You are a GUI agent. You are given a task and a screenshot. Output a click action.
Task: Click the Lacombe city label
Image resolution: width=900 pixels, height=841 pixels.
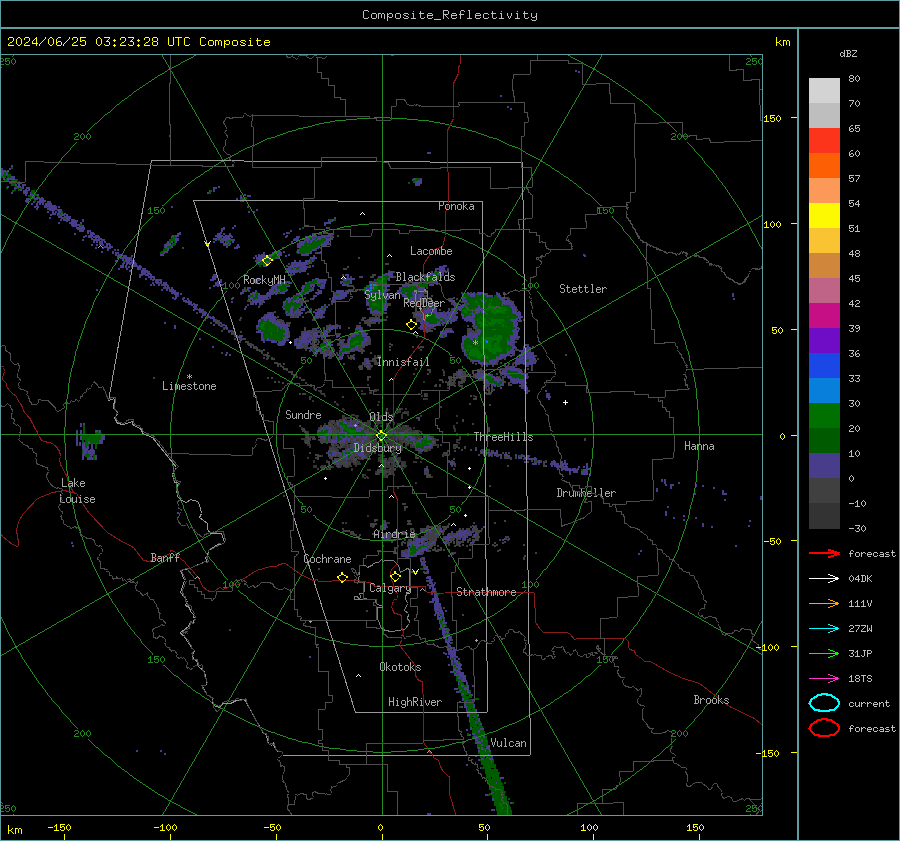[x=431, y=251]
